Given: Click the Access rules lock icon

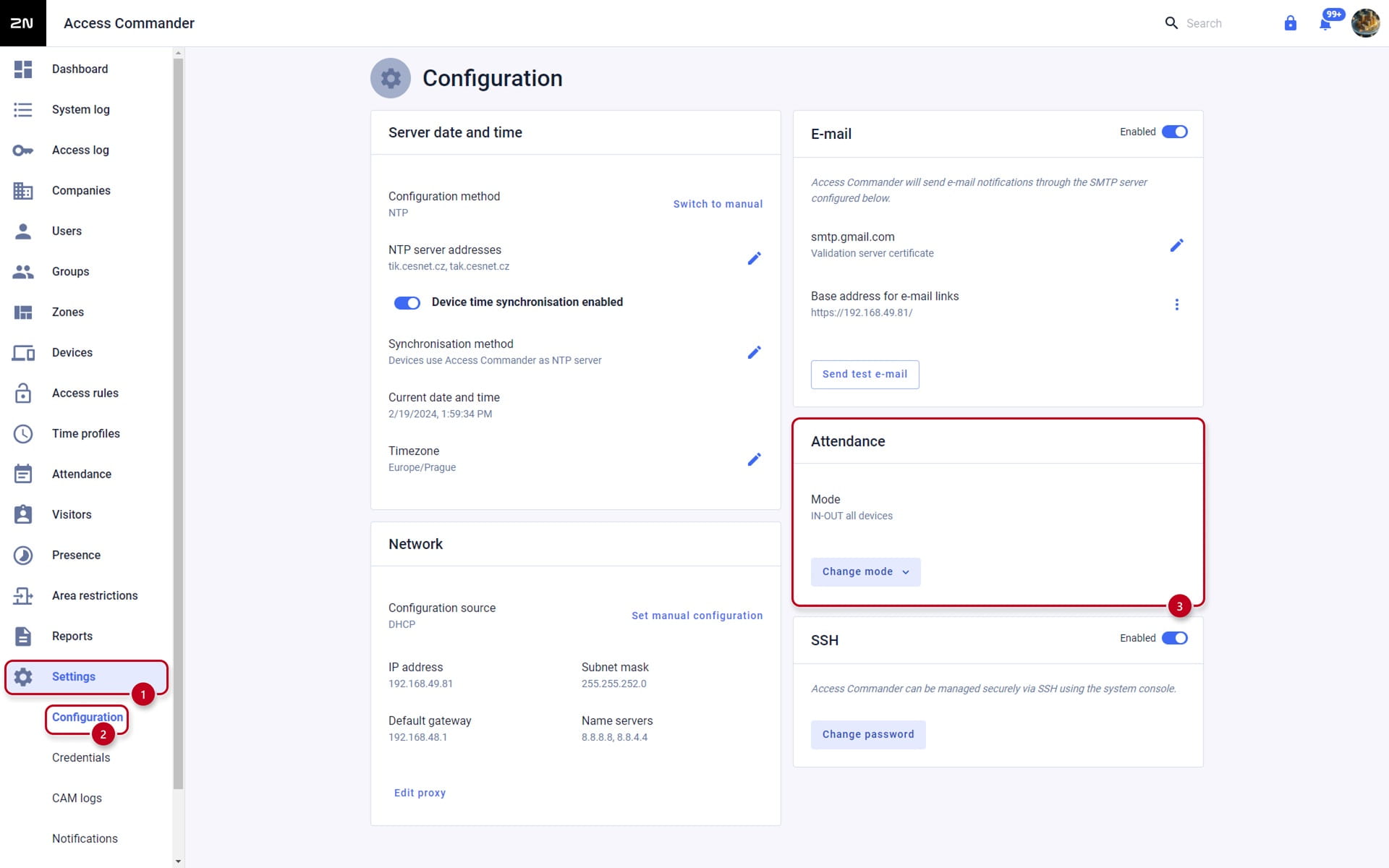Looking at the screenshot, I should (23, 393).
